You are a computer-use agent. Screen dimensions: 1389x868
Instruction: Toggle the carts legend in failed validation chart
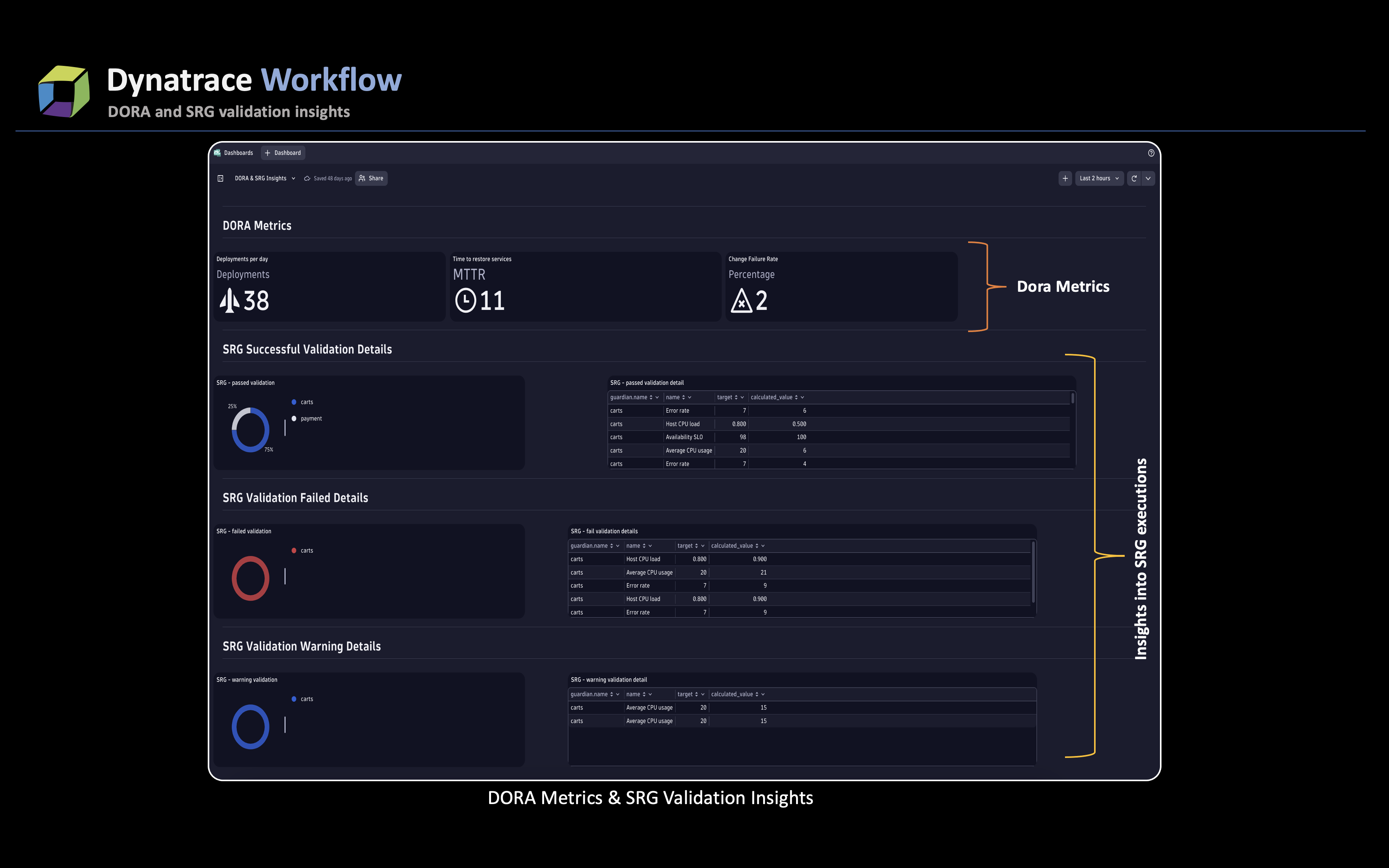(307, 550)
